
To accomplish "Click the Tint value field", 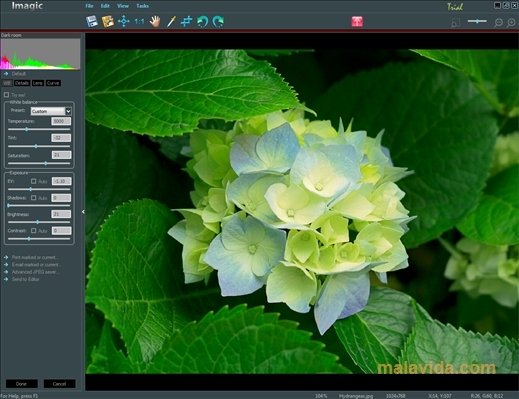I will [x=61, y=138].
